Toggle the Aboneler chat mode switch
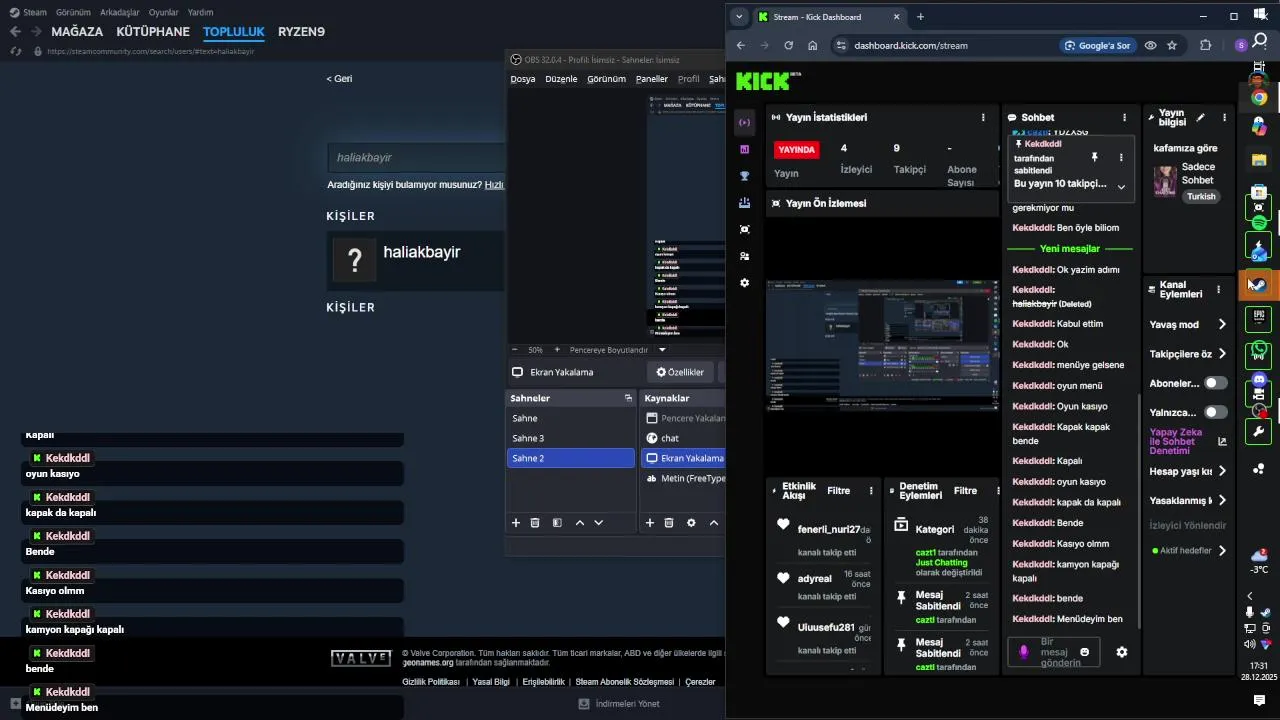1280x720 pixels. point(1216,383)
